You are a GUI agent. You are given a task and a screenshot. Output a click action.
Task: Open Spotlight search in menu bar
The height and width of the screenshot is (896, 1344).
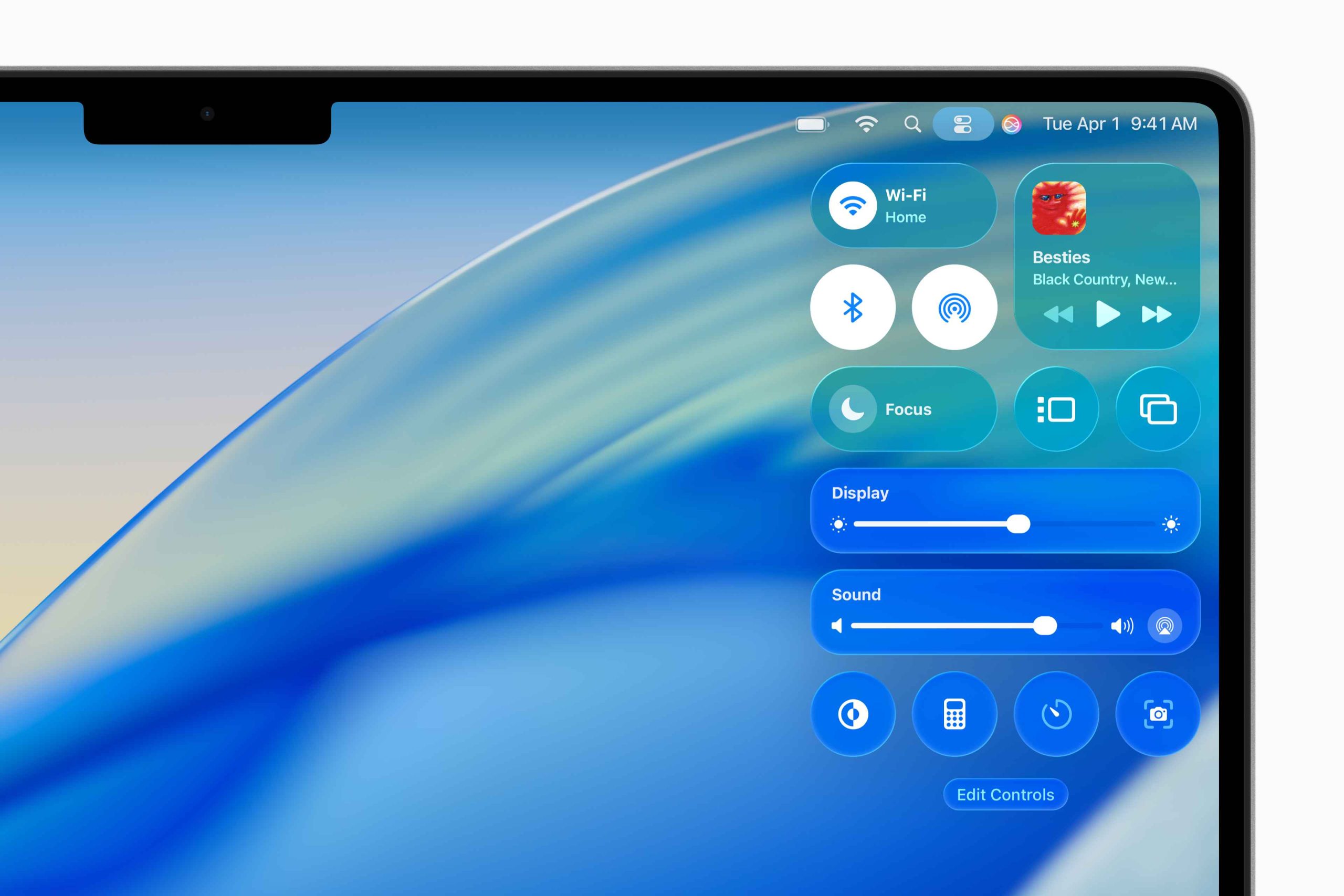pos(912,124)
